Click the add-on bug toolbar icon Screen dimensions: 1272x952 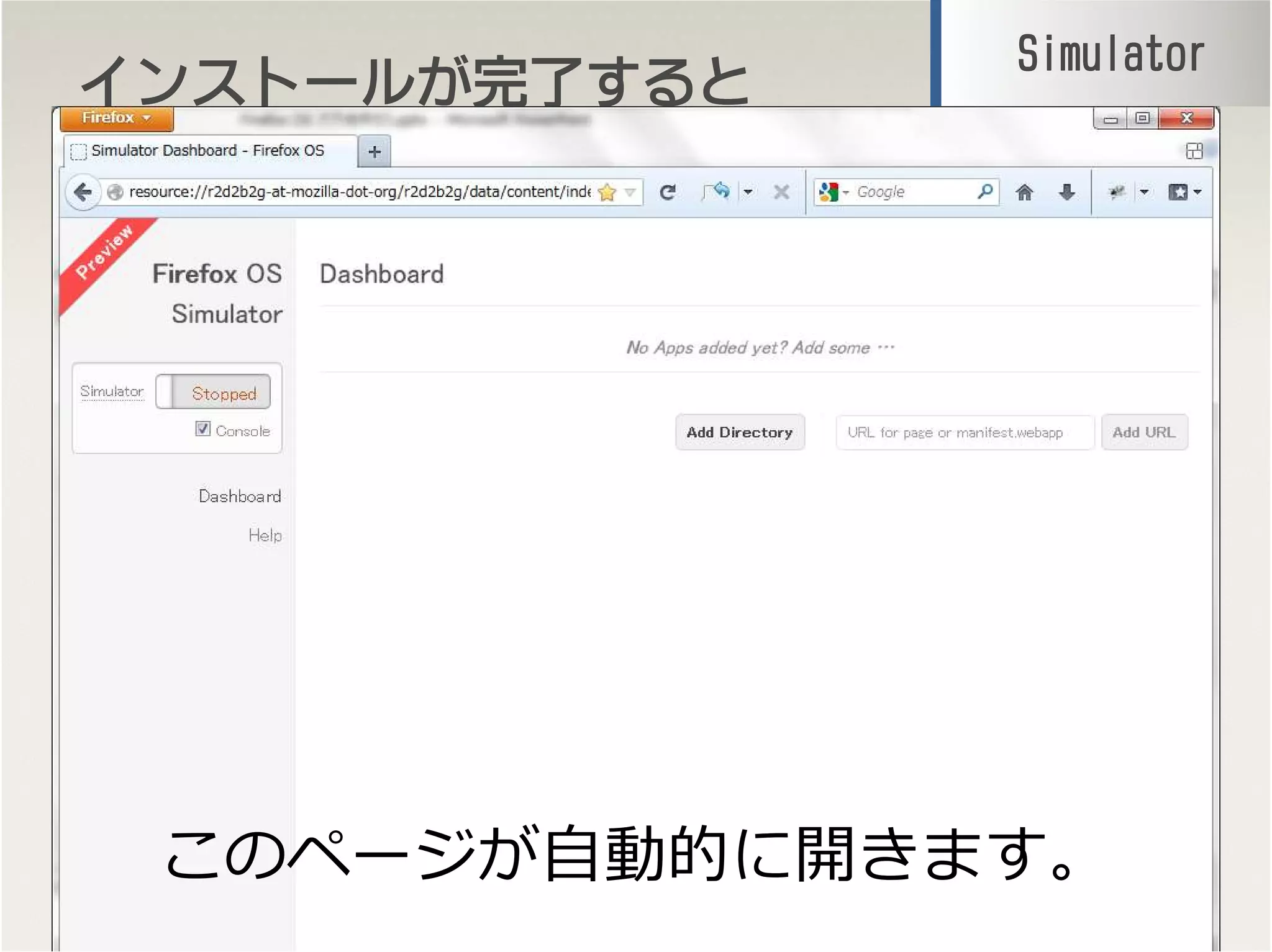point(1117,193)
